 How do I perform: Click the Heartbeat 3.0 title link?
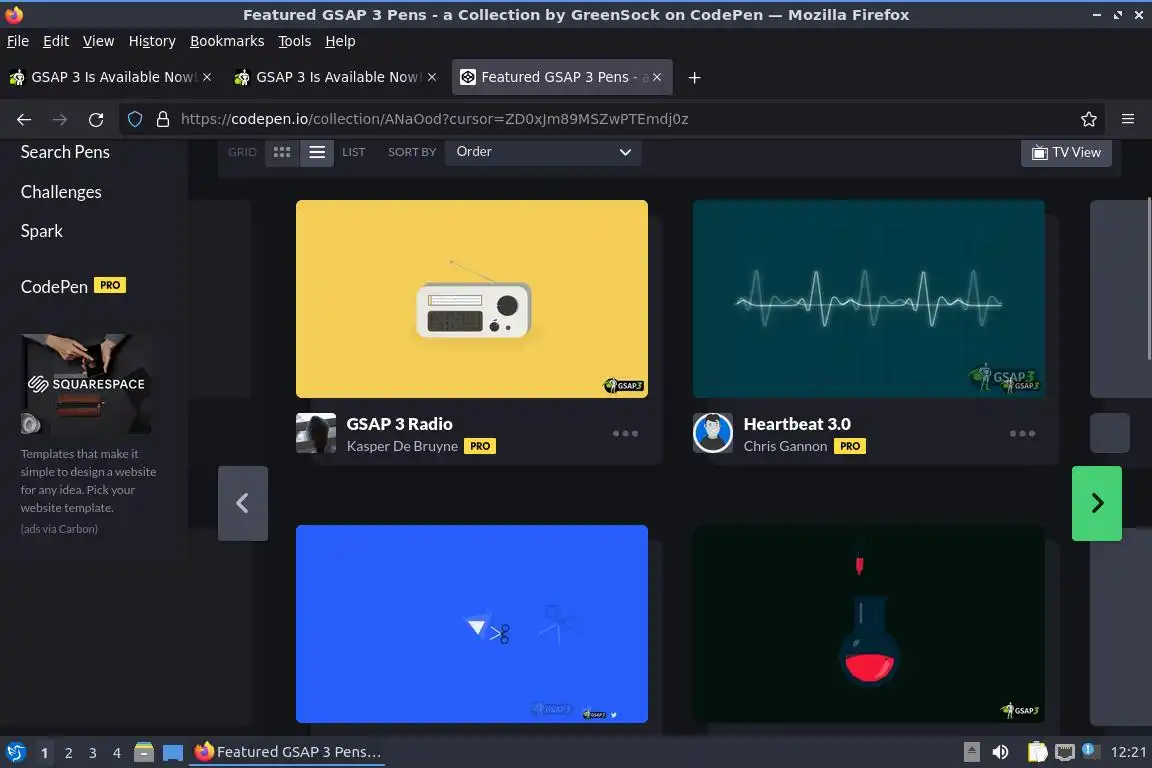point(796,424)
